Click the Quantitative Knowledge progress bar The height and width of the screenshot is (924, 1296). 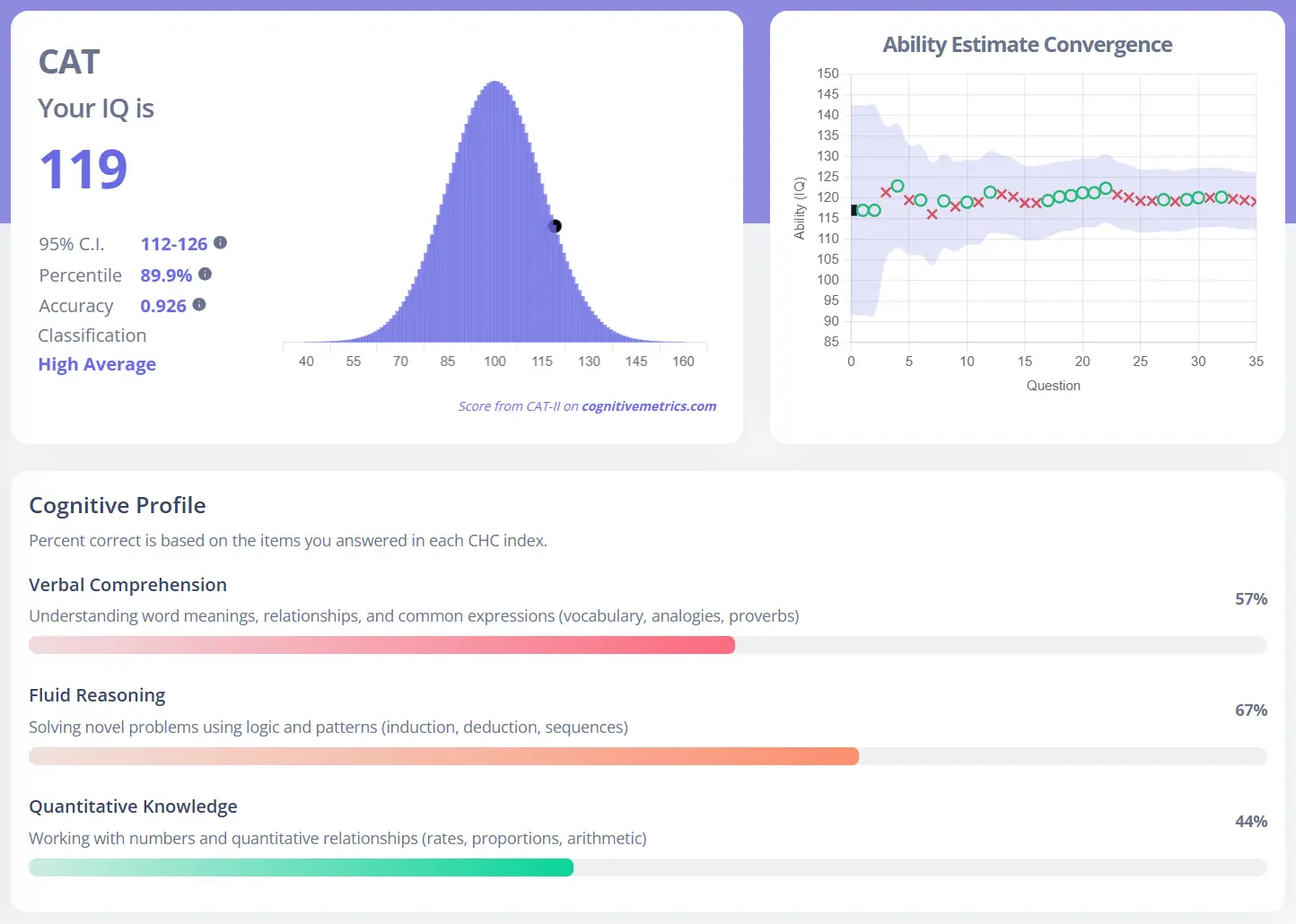point(301,867)
